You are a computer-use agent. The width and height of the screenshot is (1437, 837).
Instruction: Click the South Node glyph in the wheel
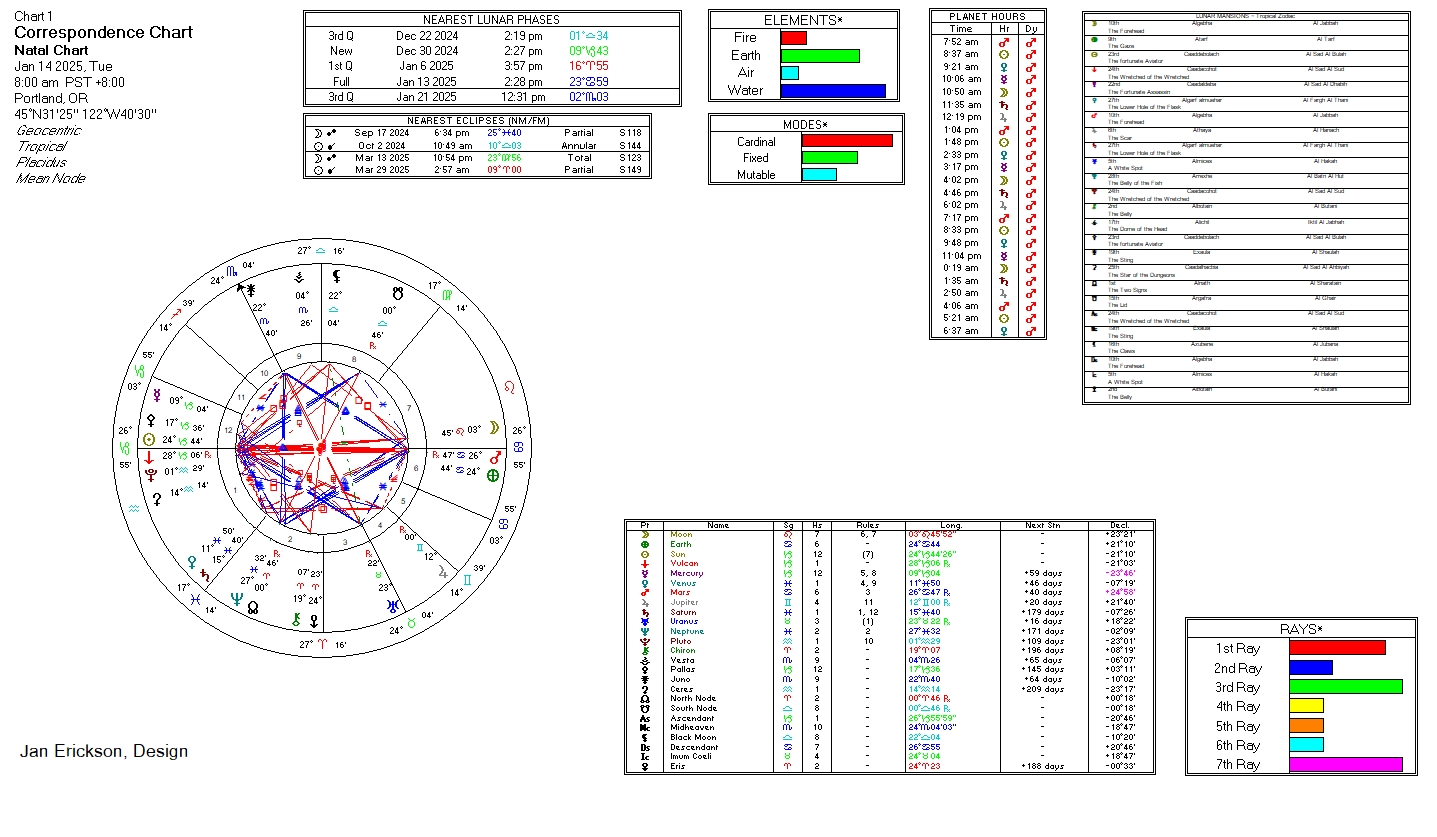[x=397, y=294]
